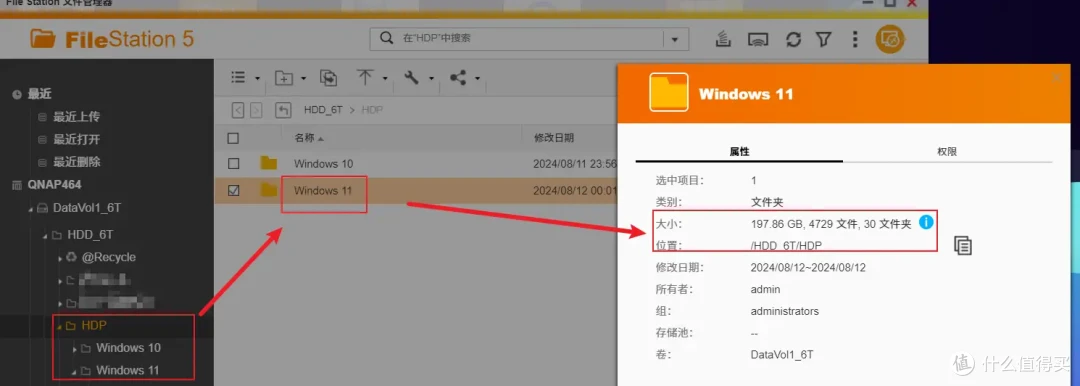Screen dimensions: 1080x386
Task: Open 最近删除 in the sidebar
Action: (76, 162)
